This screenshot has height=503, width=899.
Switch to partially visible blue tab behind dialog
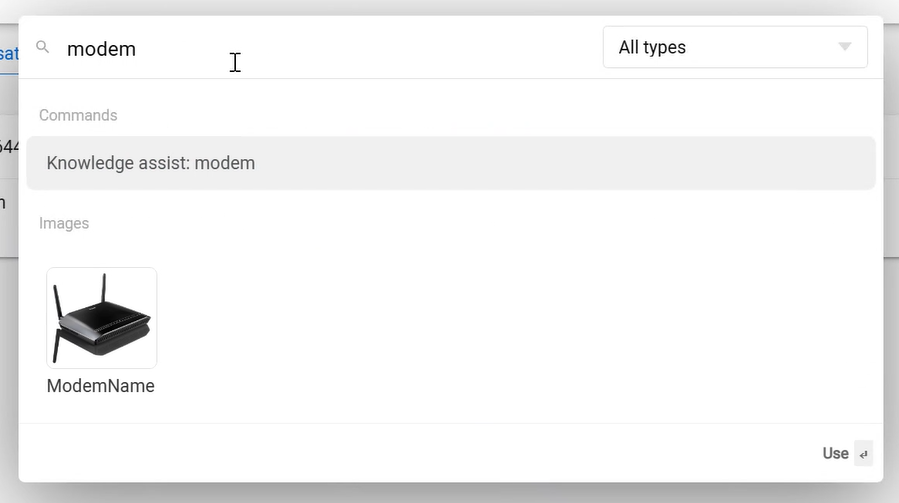(x=9, y=54)
